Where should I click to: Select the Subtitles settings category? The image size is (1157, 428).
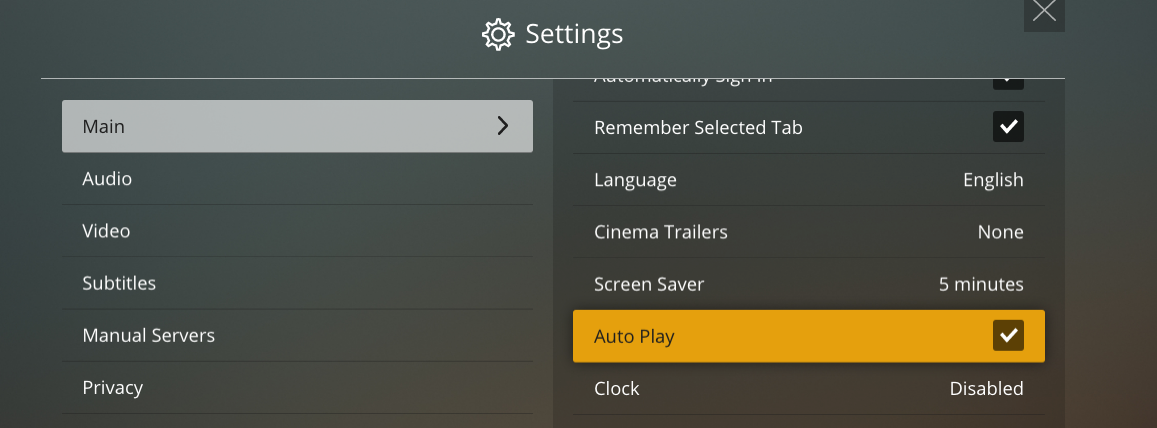(x=119, y=283)
